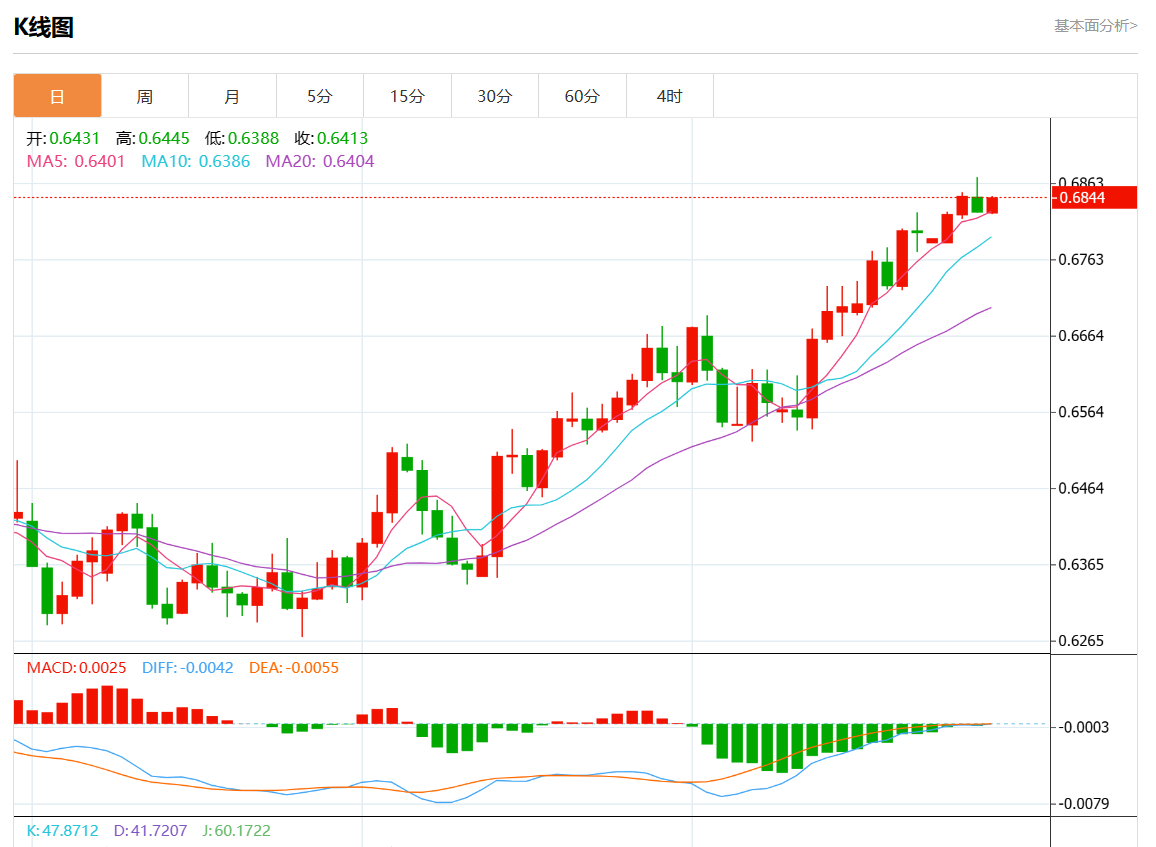Viewport: 1156px width, 847px height.
Task: Click the -0.0003 MACD axis label
Action: click(x=1084, y=728)
